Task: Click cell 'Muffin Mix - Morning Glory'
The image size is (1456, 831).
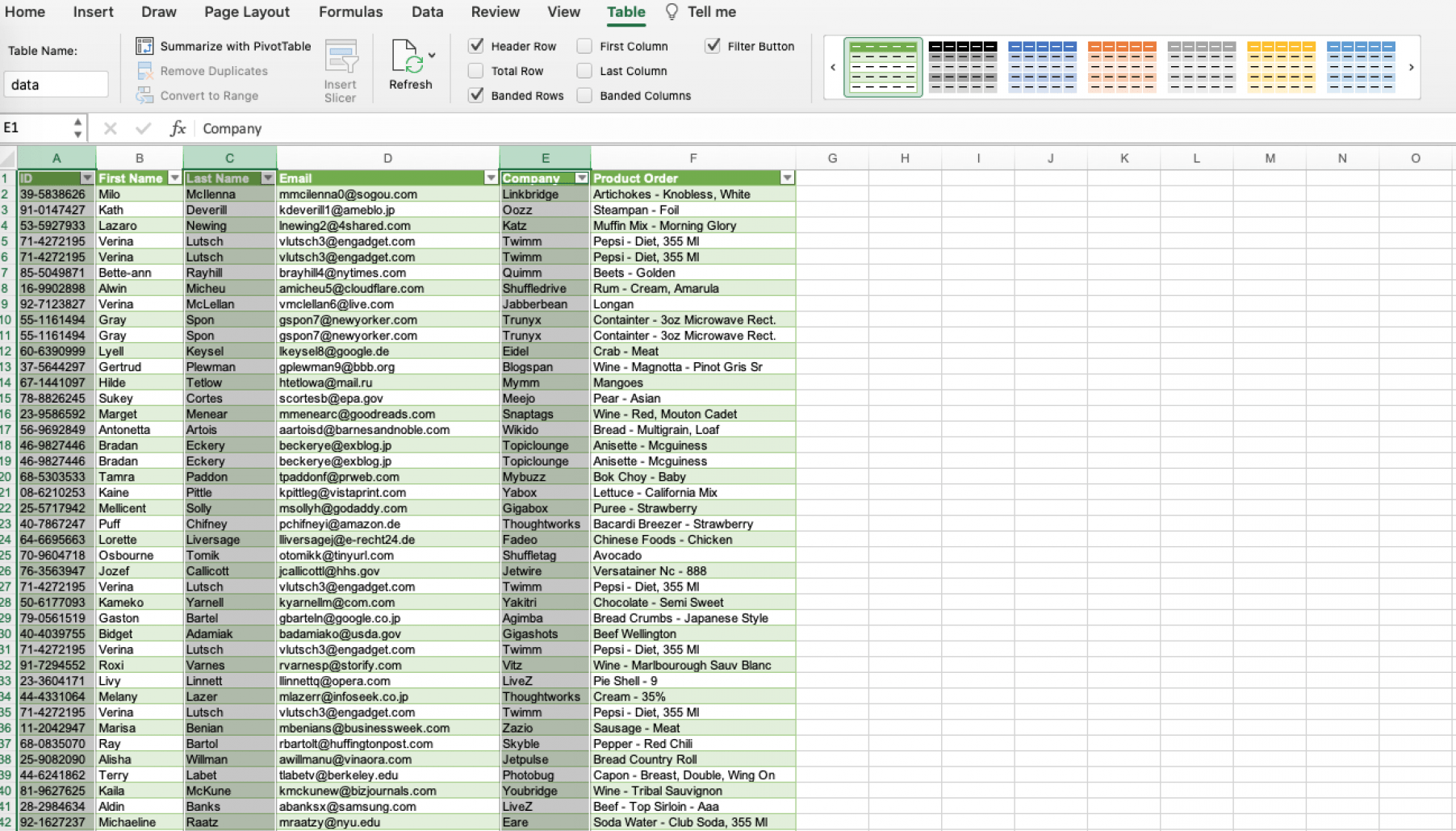Action: (692, 225)
